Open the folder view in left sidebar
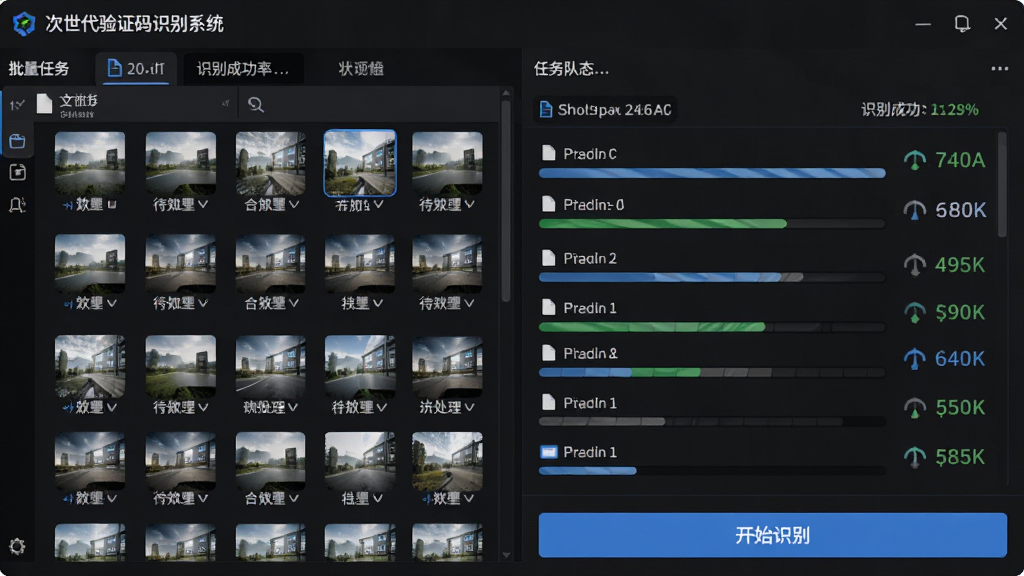The image size is (1024, 576). coord(17,140)
